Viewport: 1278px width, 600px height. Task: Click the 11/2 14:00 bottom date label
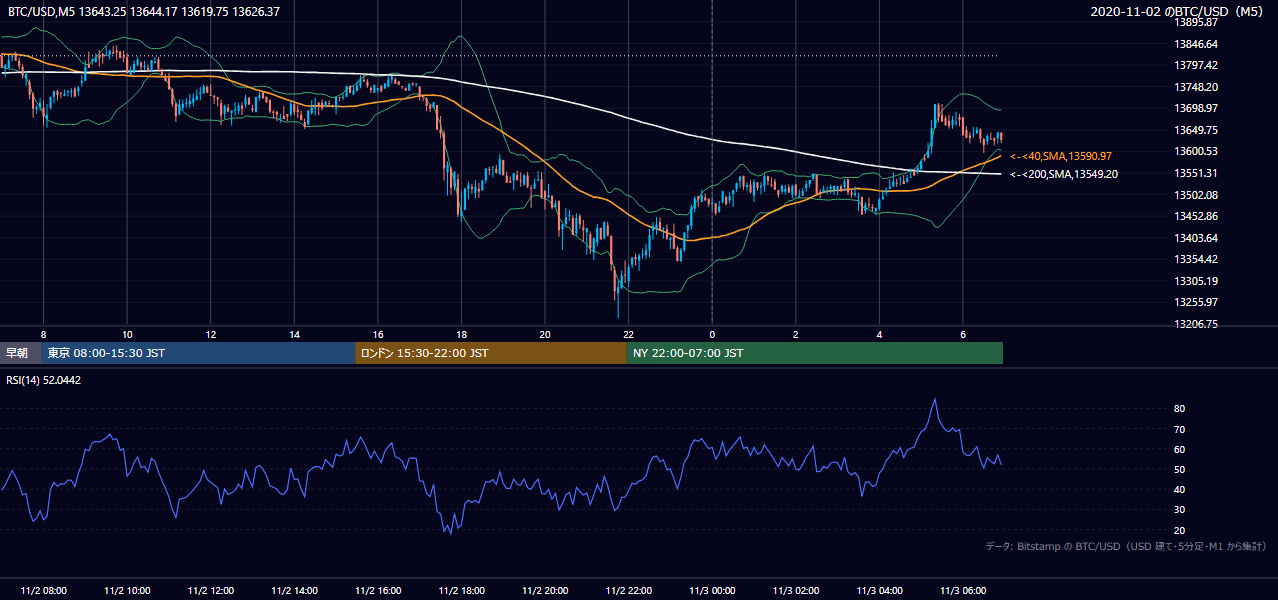pos(294,590)
